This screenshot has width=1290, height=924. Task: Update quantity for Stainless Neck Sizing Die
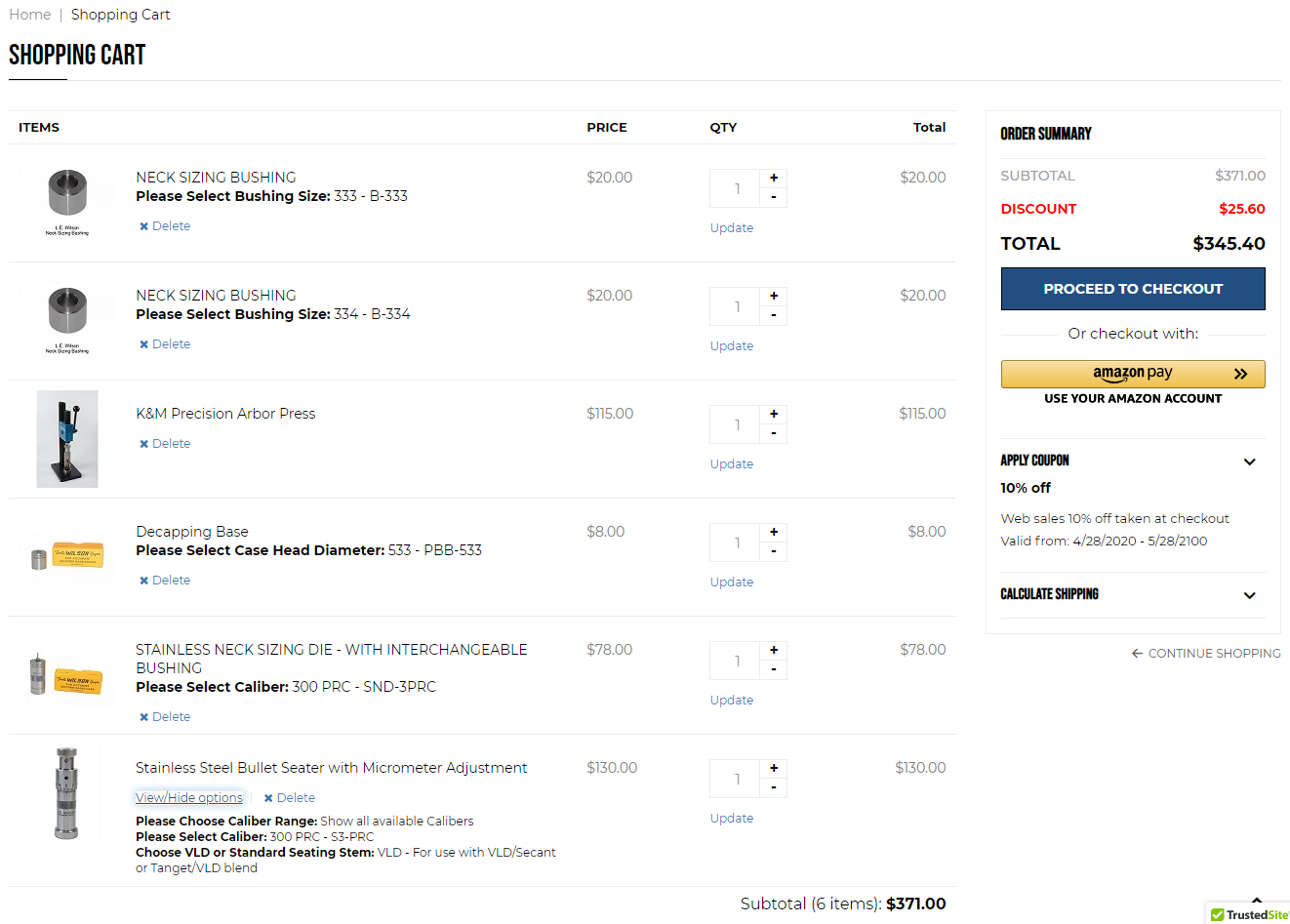[731, 701]
